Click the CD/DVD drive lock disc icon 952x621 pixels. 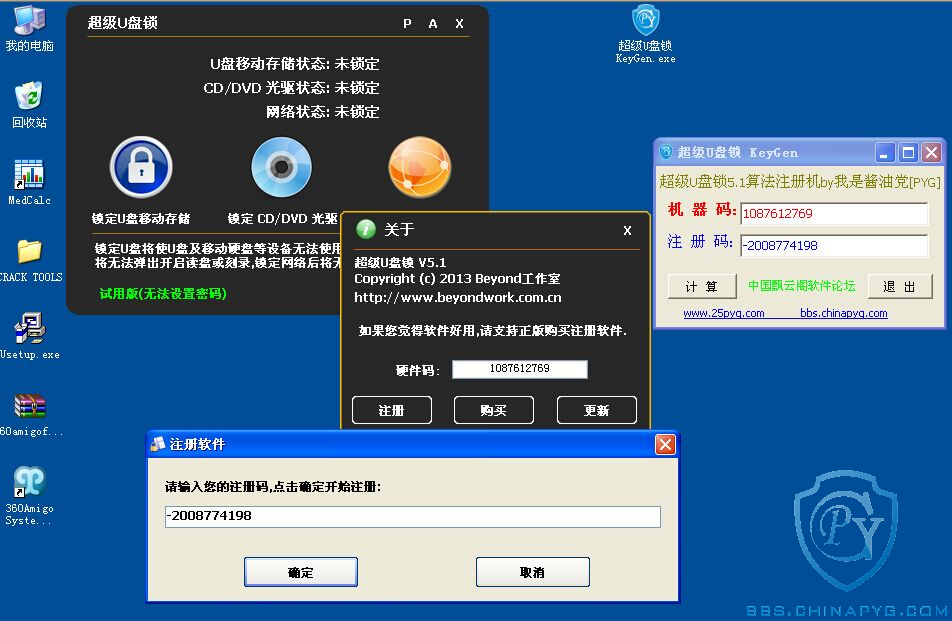coord(281,167)
